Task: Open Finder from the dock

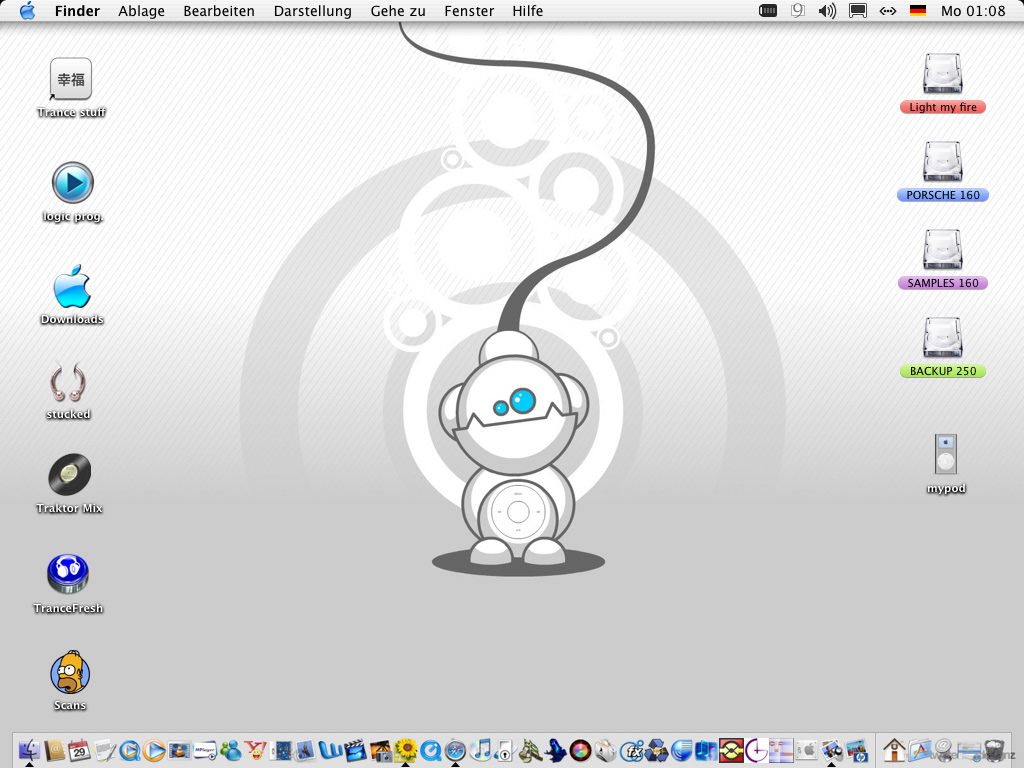Action: (29, 750)
